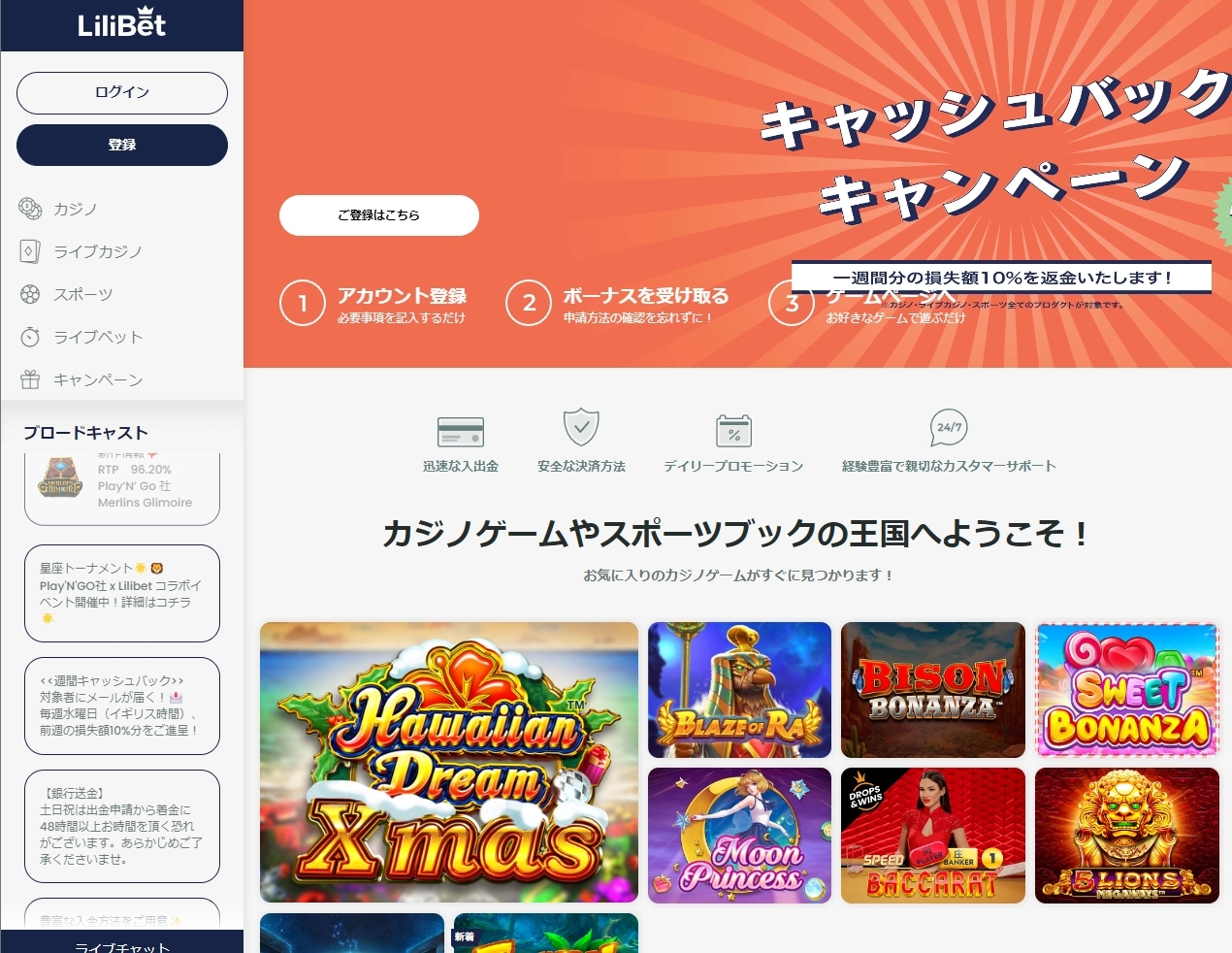This screenshot has height=953, width=1232.
Task: Click the calendar percent icon for デイリープロモーション
Action: click(733, 430)
